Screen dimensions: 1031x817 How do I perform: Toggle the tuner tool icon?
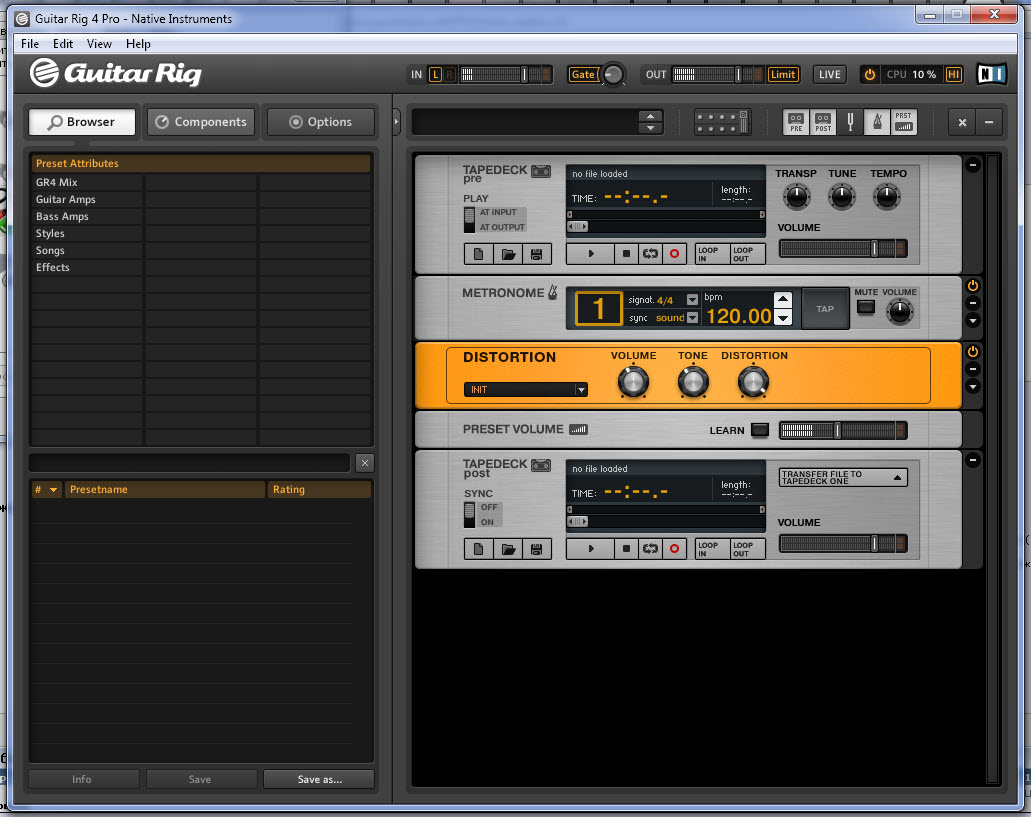[x=850, y=122]
